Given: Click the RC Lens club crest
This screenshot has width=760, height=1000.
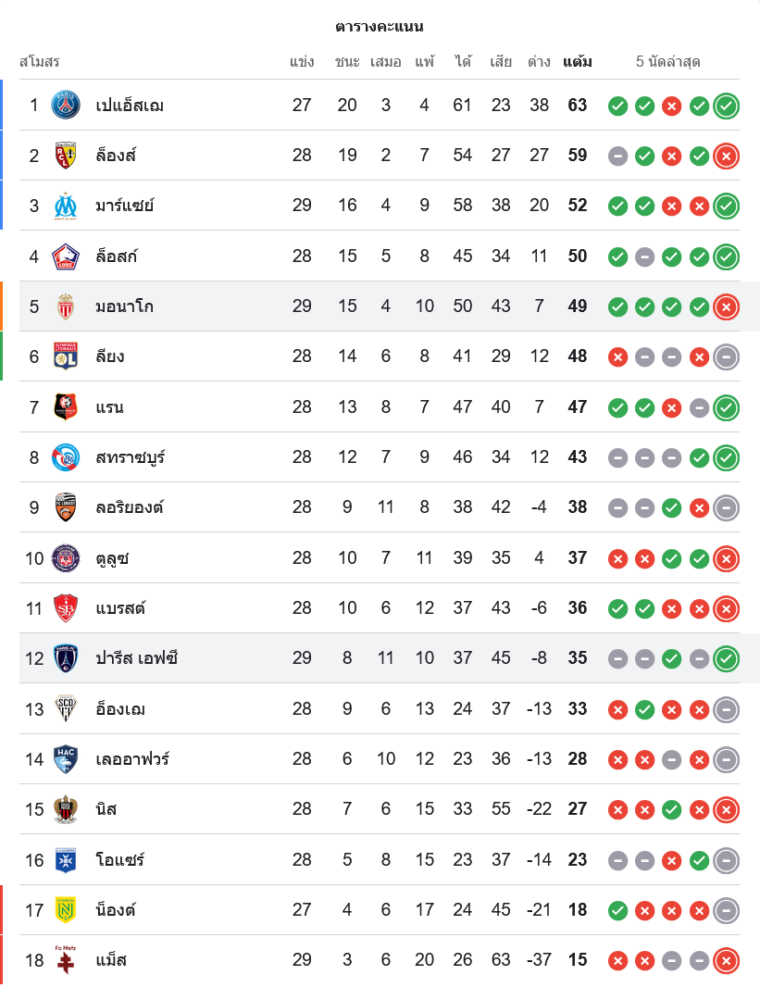Looking at the screenshot, I should click(66, 155).
